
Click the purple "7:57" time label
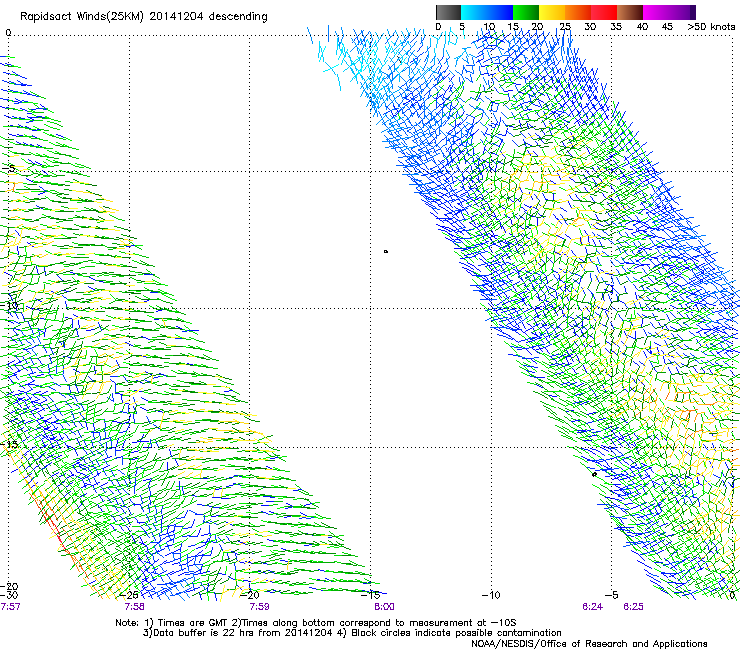click(x=10, y=606)
